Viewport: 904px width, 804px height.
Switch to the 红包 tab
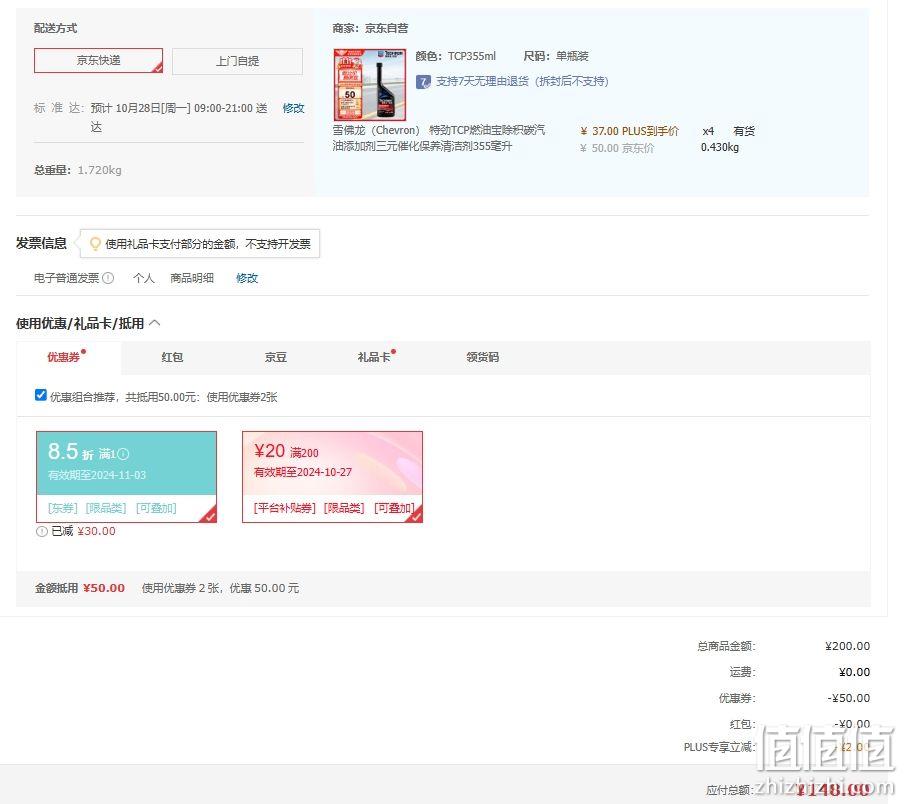[x=172, y=357]
